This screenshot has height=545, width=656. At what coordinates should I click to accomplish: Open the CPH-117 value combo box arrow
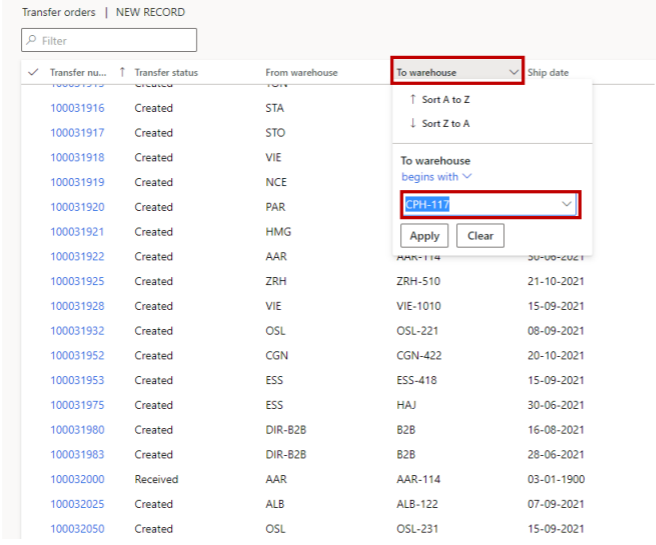click(x=567, y=204)
